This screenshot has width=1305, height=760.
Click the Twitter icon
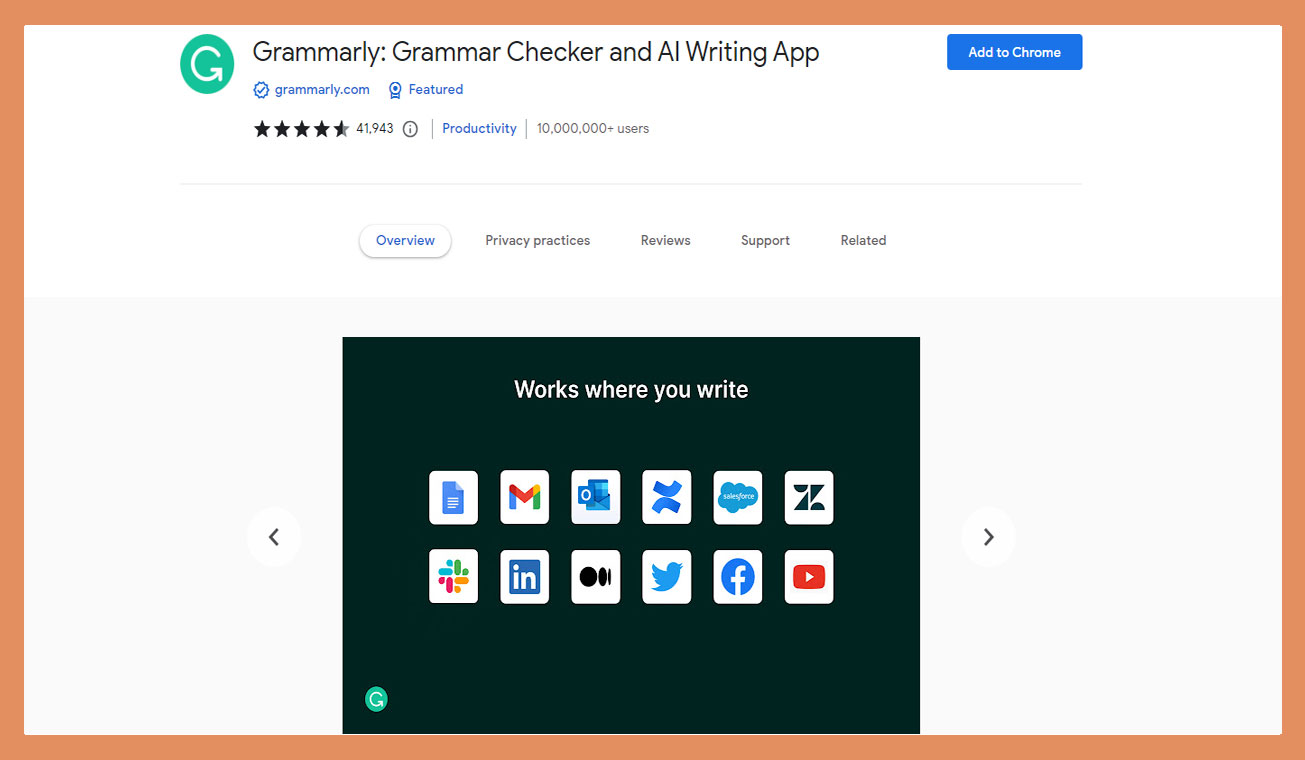(x=666, y=576)
